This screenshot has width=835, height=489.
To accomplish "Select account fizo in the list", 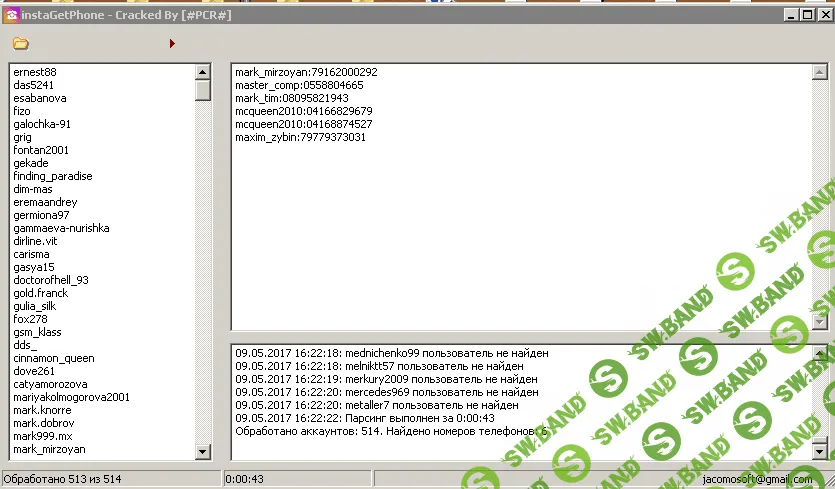I will [x=22, y=111].
